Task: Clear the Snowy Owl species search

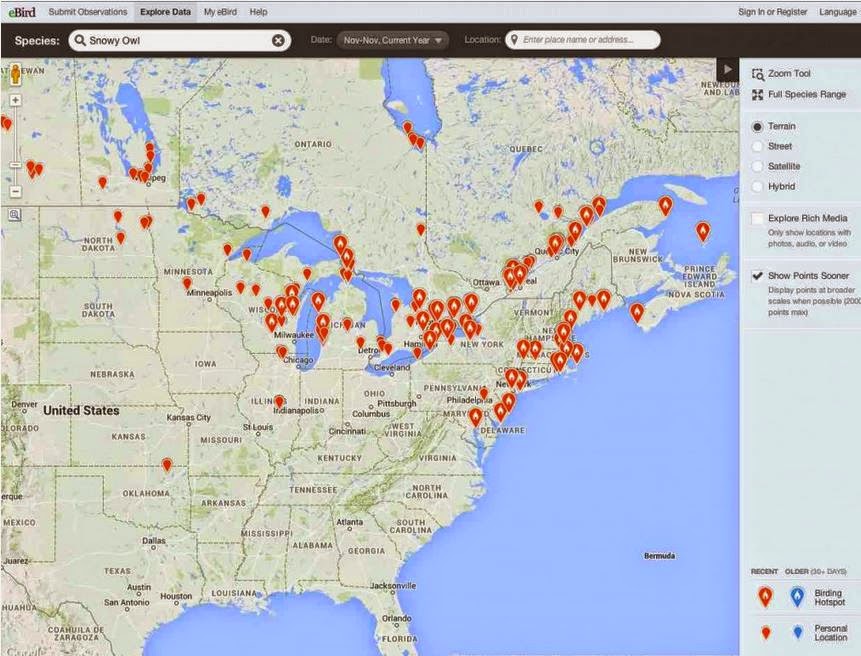Action: 278,40
